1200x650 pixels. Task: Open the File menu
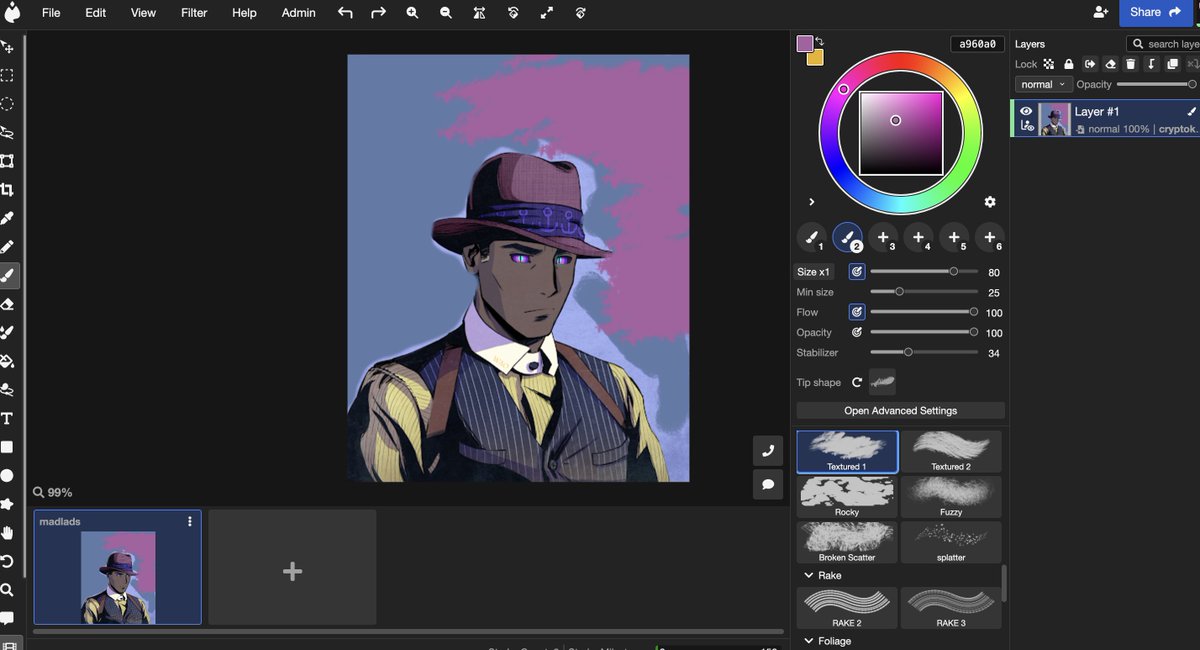click(x=51, y=13)
